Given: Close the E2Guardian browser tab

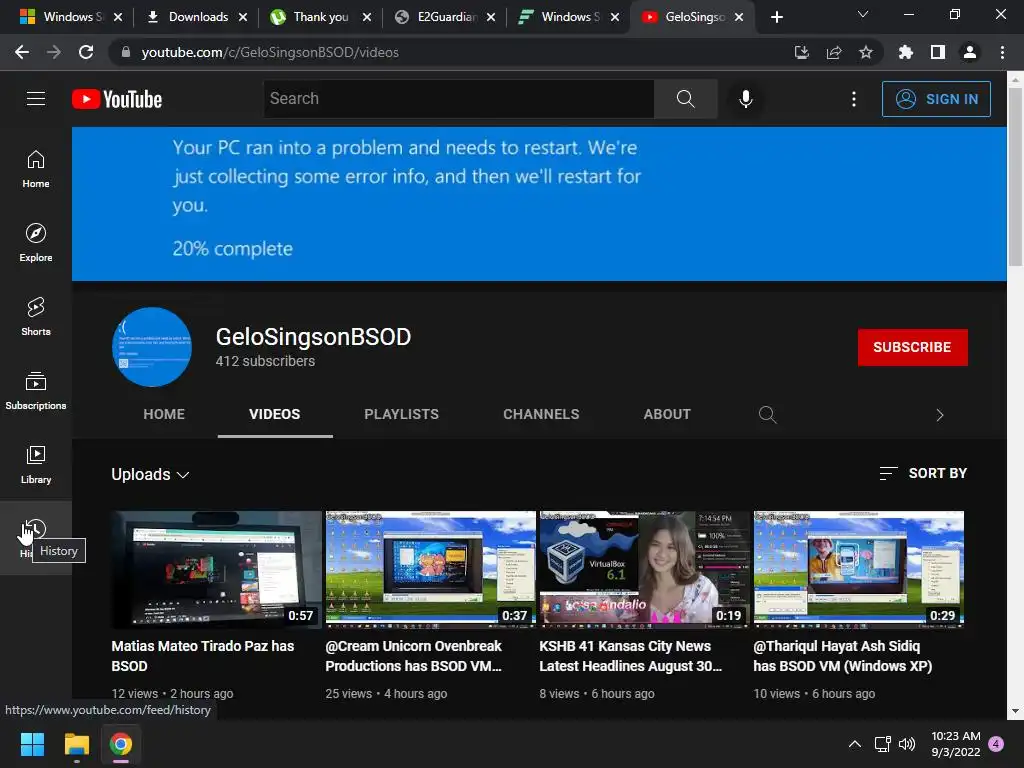Looking at the screenshot, I should [490, 17].
